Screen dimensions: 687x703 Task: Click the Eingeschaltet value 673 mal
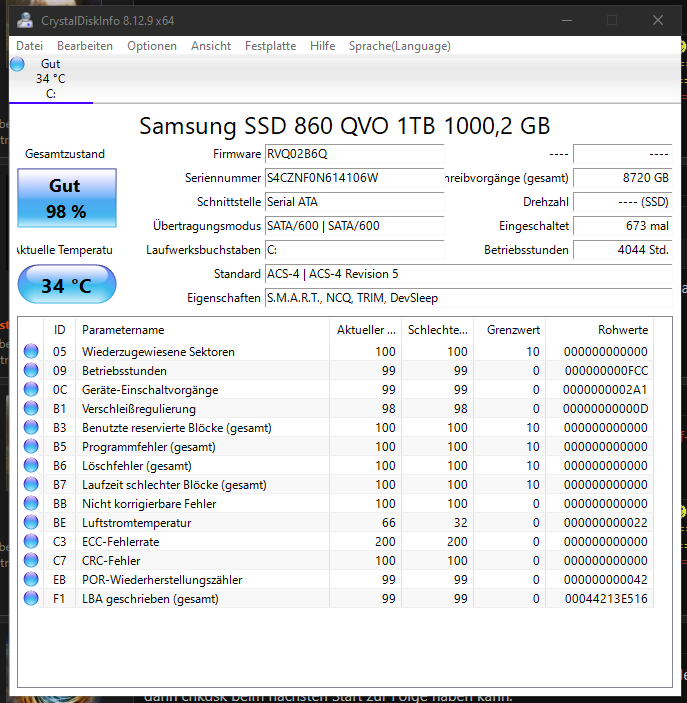click(x=622, y=226)
